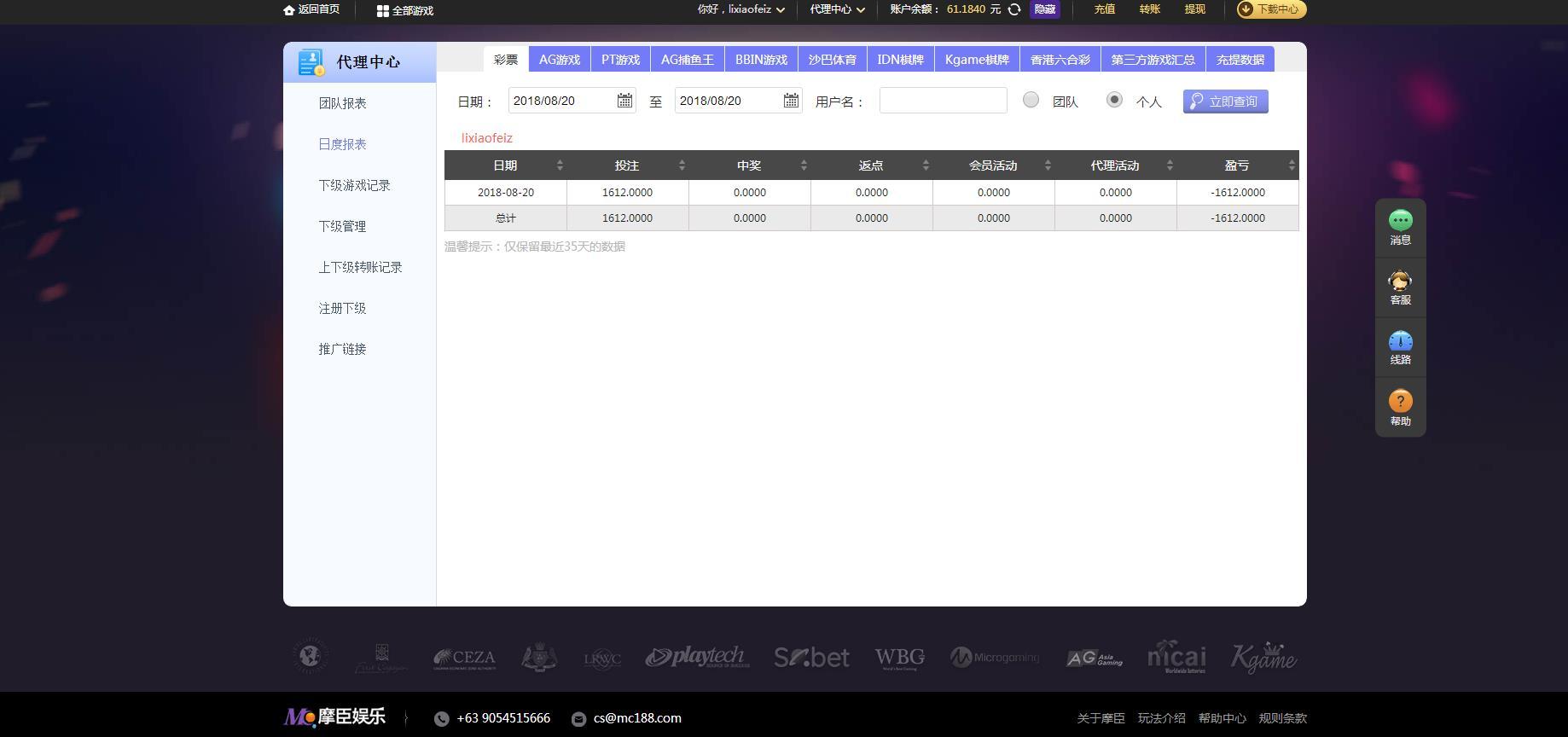This screenshot has width=1568, height=737.
Task: Switch to the Kgame棋牌 tab
Action: pyautogui.click(x=977, y=59)
